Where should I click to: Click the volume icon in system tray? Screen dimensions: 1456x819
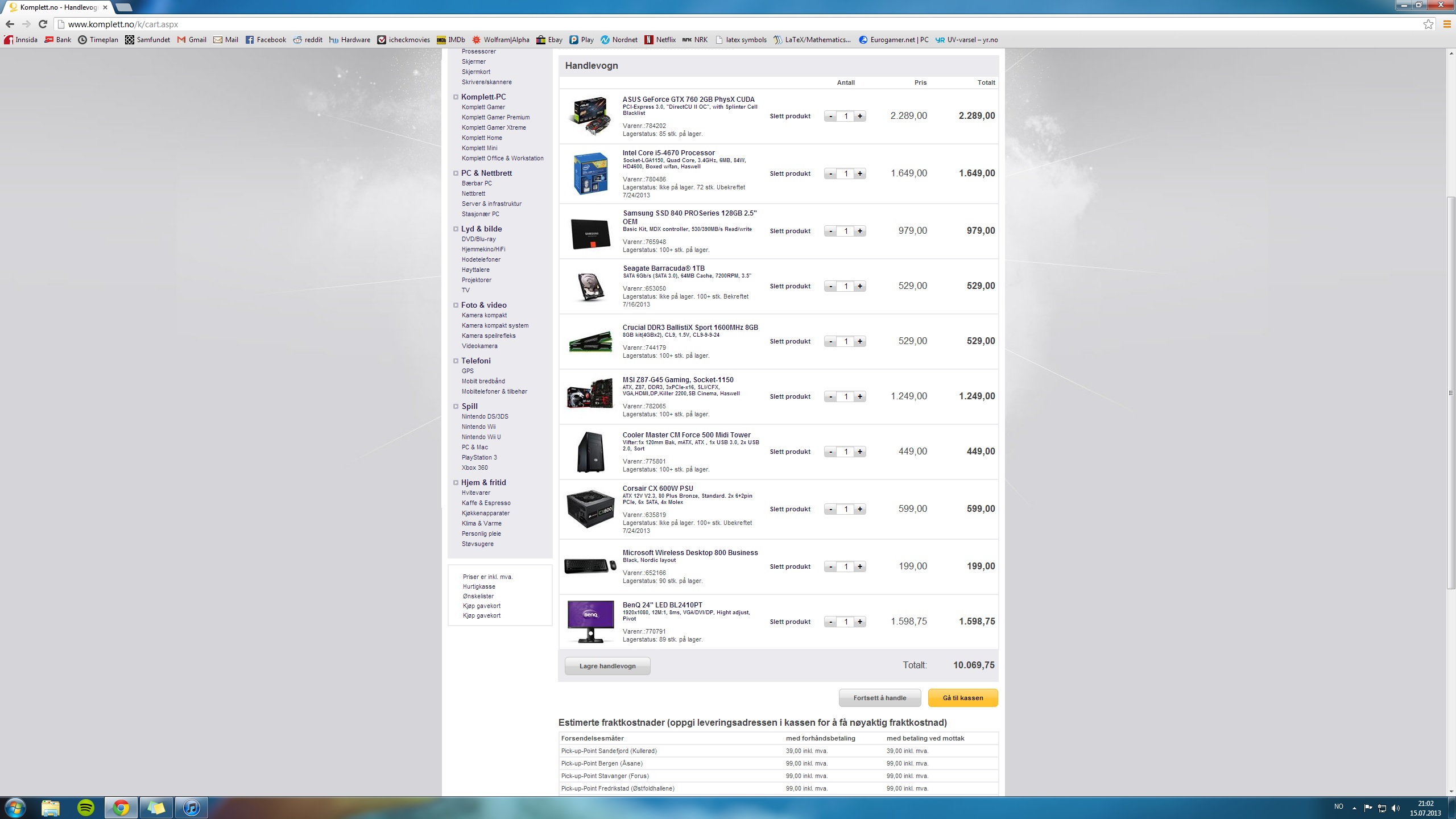point(1396,808)
